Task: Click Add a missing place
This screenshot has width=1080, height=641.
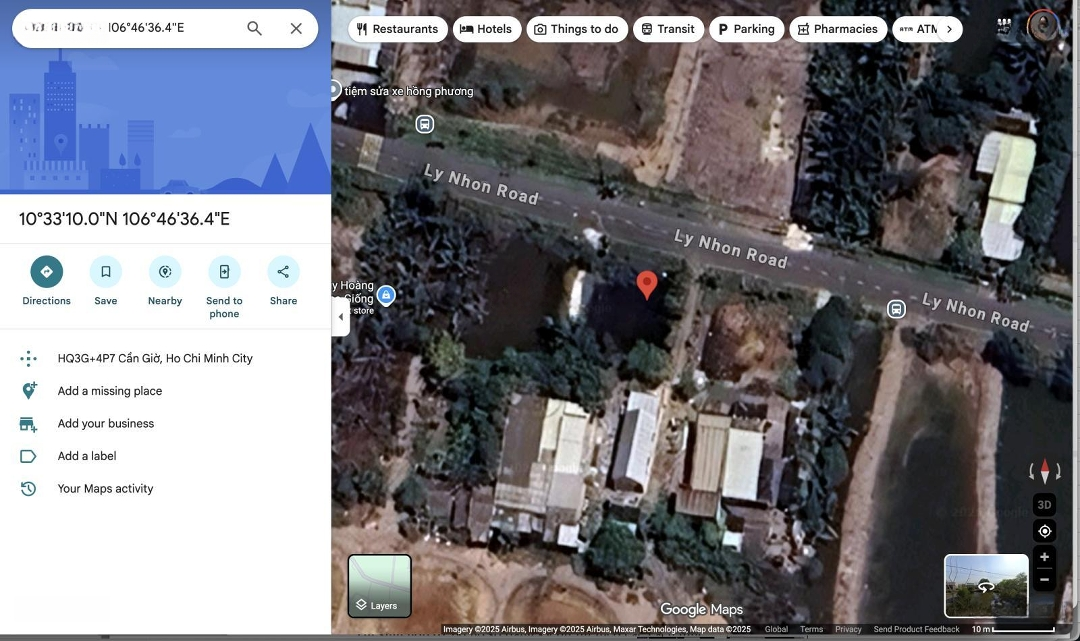Action: click(110, 391)
